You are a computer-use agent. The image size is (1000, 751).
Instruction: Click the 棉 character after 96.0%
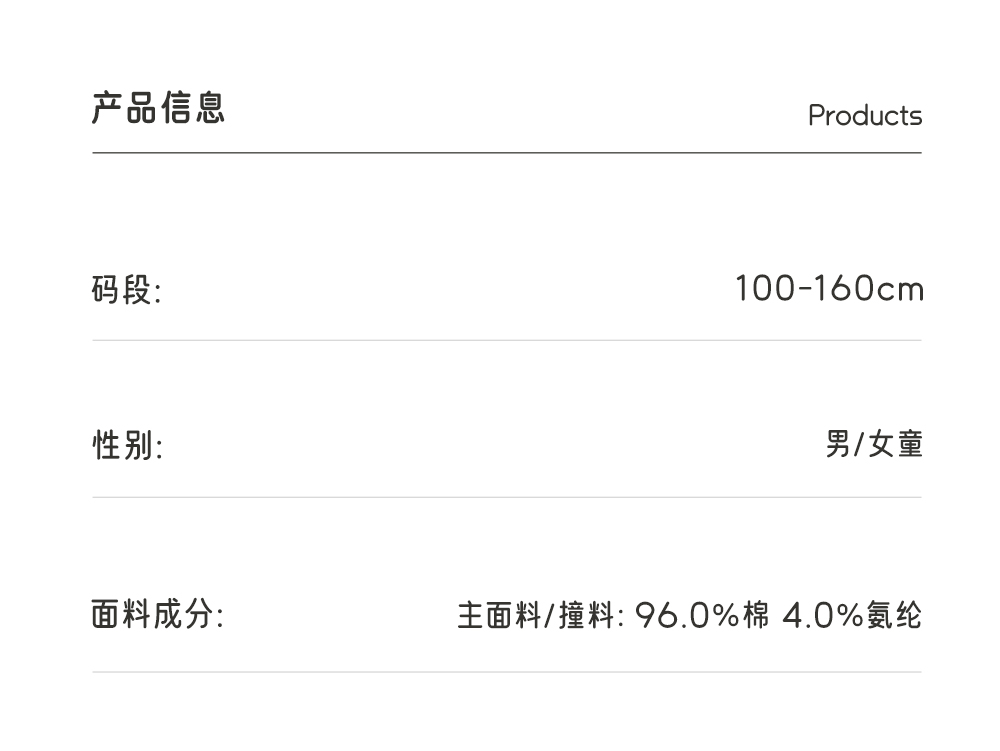point(756,615)
